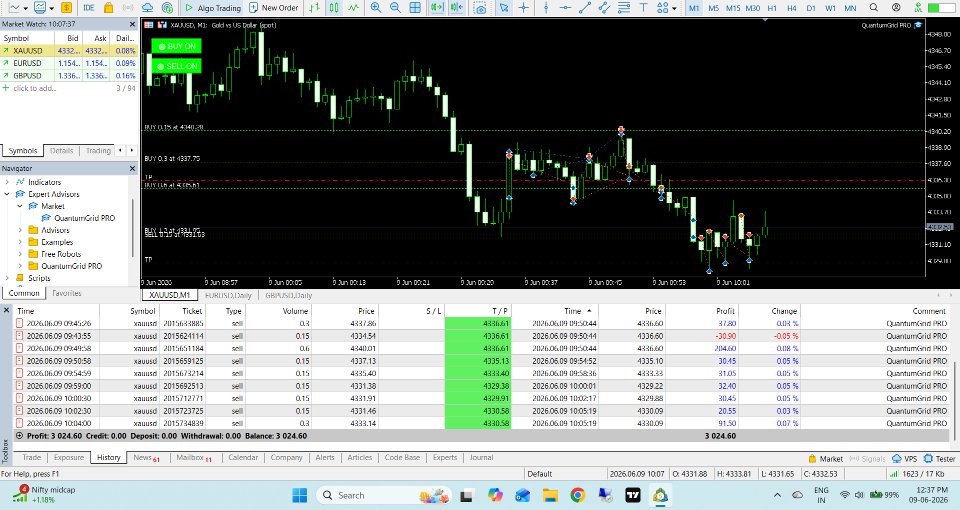Open the Journal tab in Toolbox
This screenshot has width=960, height=510.
[481, 457]
